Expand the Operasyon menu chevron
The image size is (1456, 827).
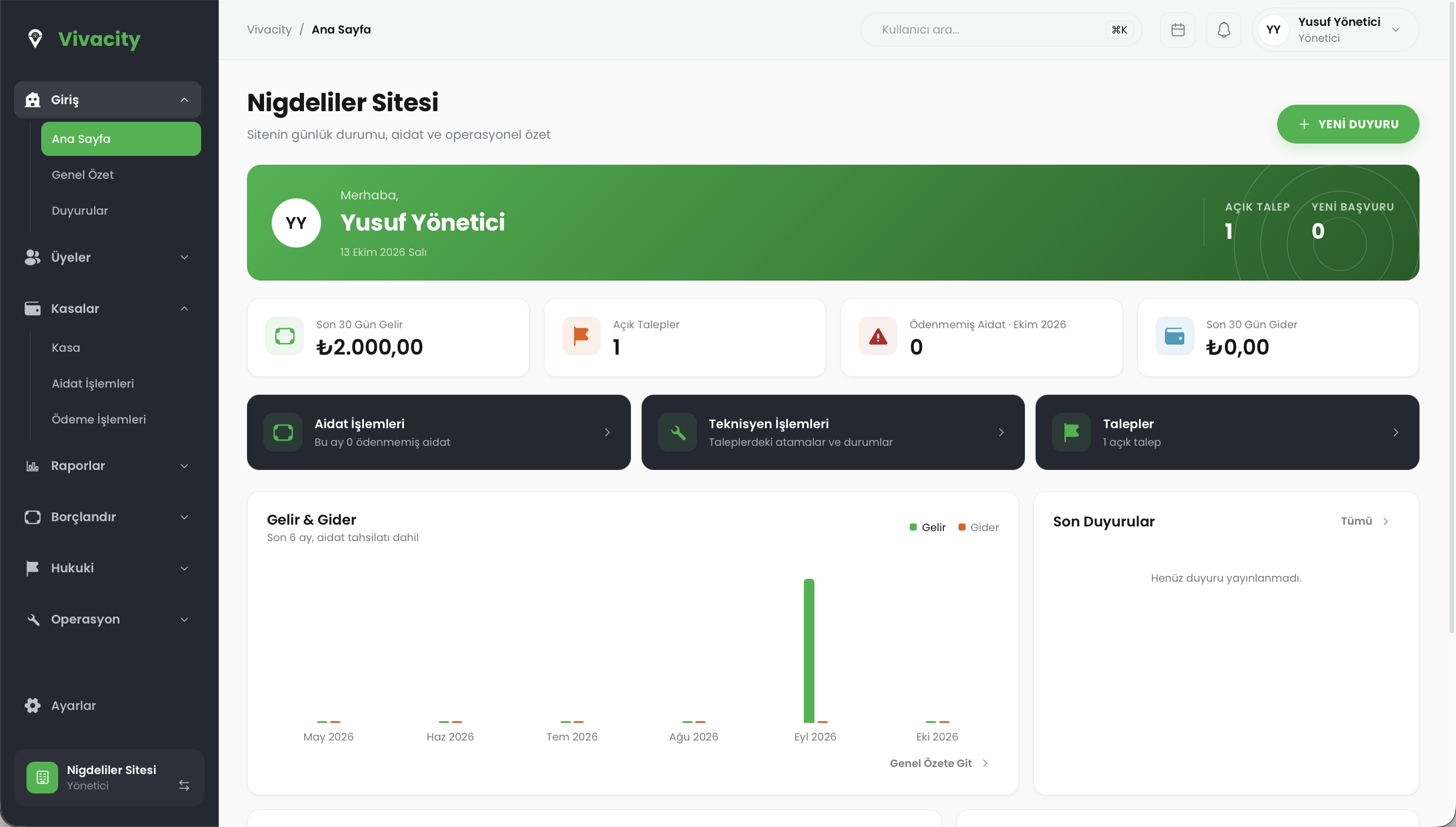coord(184,619)
